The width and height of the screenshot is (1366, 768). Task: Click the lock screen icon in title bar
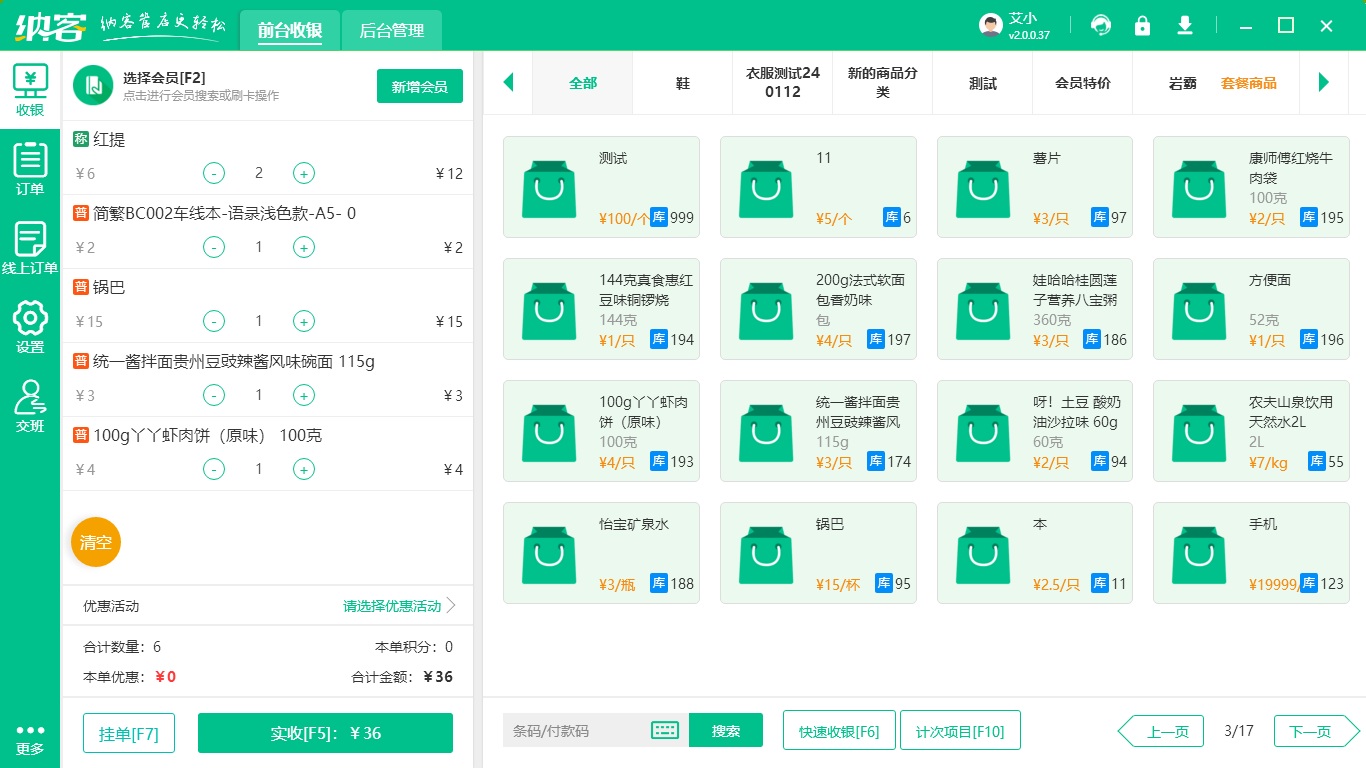(1143, 25)
